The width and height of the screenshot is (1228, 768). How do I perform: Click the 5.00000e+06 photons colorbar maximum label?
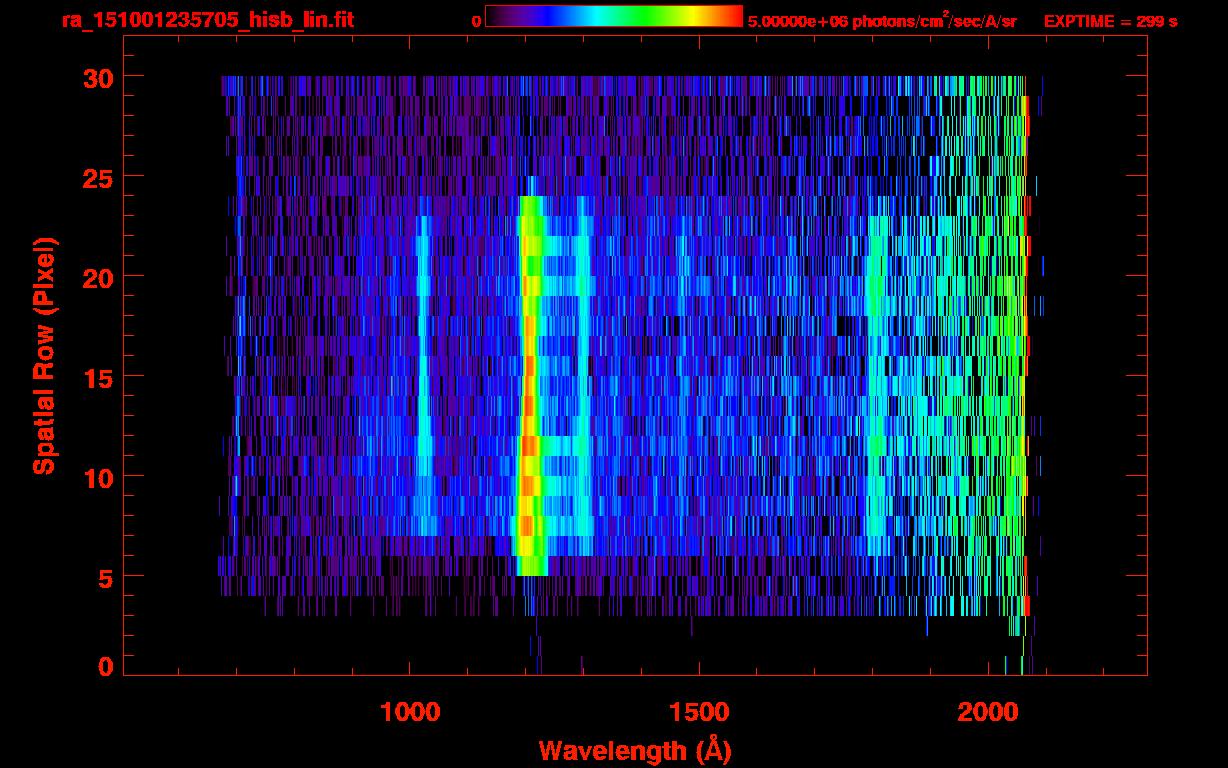point(882,21)
